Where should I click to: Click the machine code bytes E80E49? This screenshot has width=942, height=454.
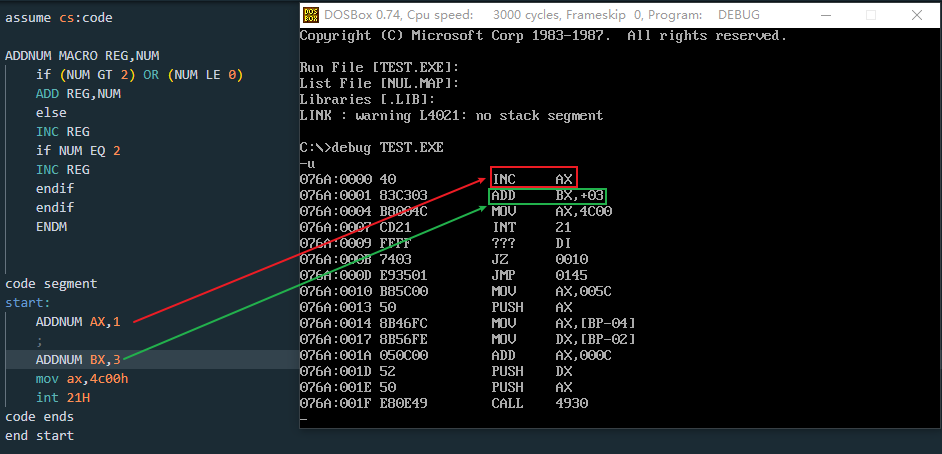pos(404,403)
